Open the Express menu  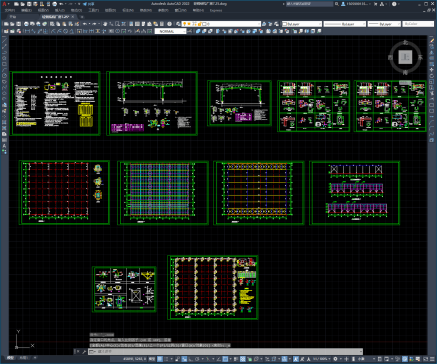pos(216,10)
